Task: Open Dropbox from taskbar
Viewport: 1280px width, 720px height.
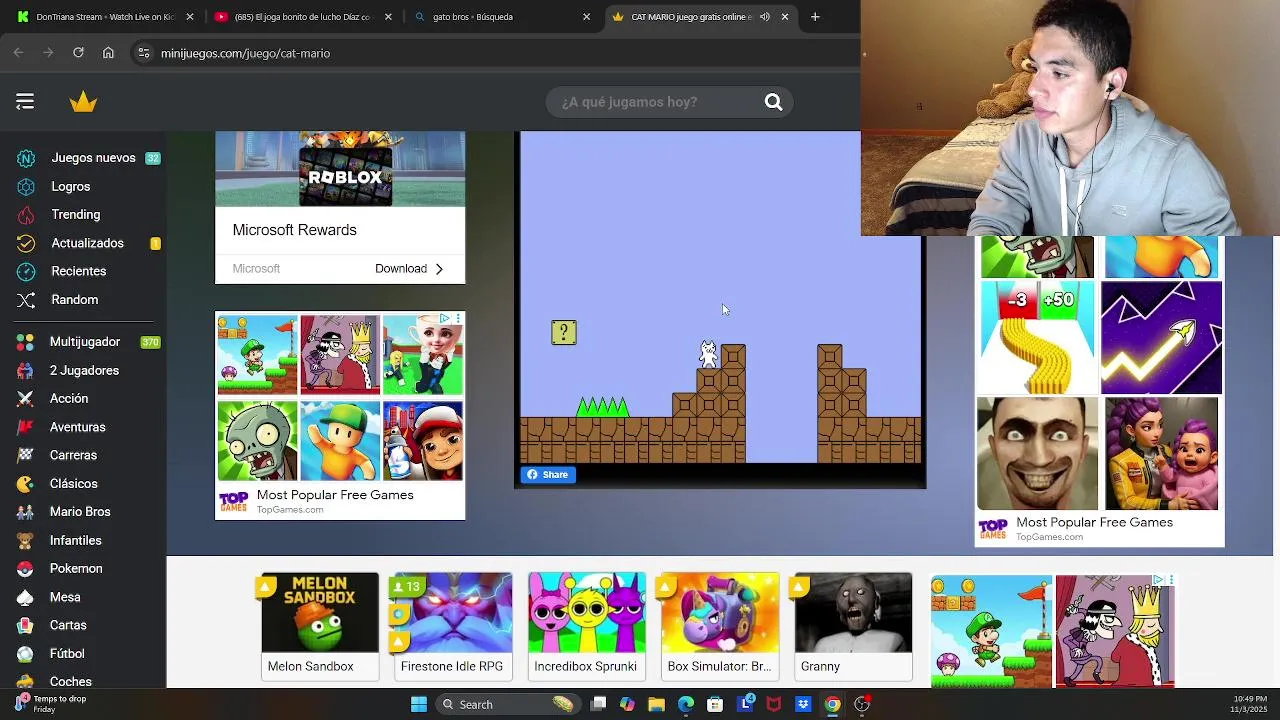Action: click(x=803, y=704)
